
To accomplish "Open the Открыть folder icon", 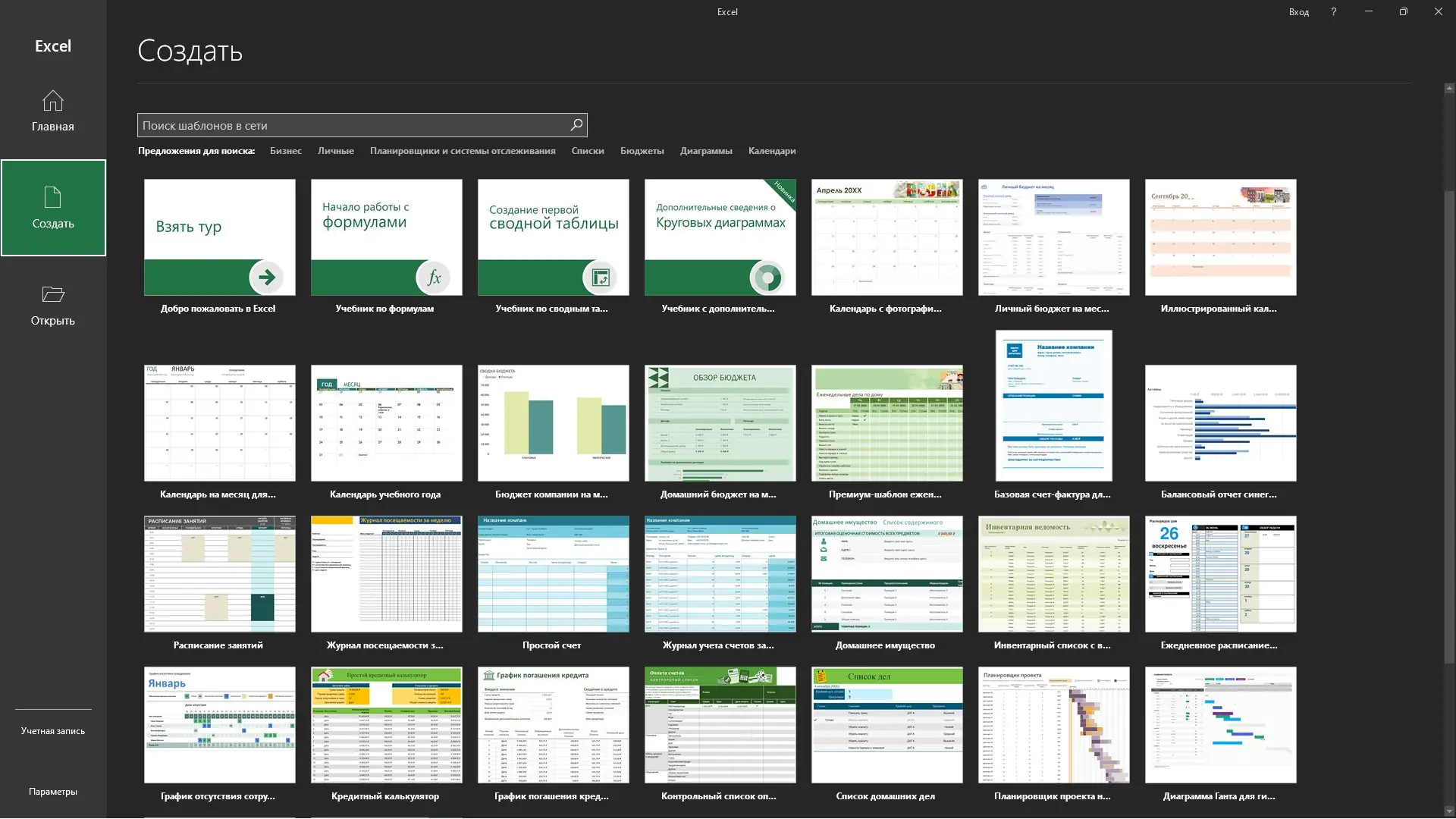I will pyautogui.click(x=52, y=294).
